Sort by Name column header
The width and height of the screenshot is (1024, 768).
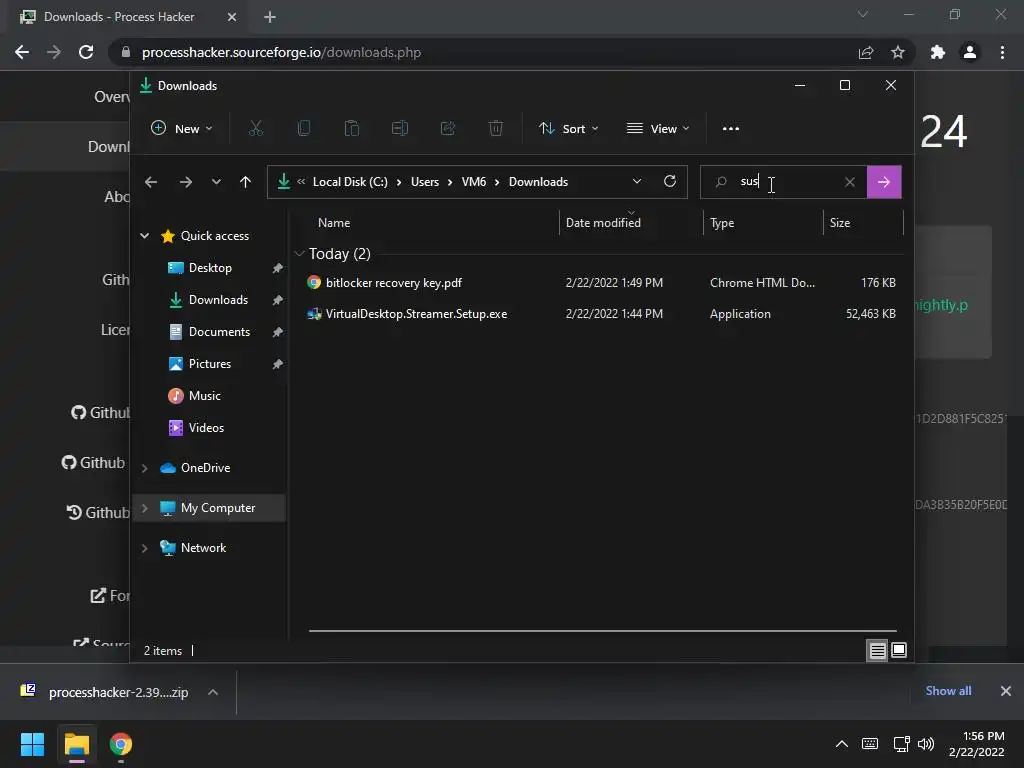pos(334,223)
